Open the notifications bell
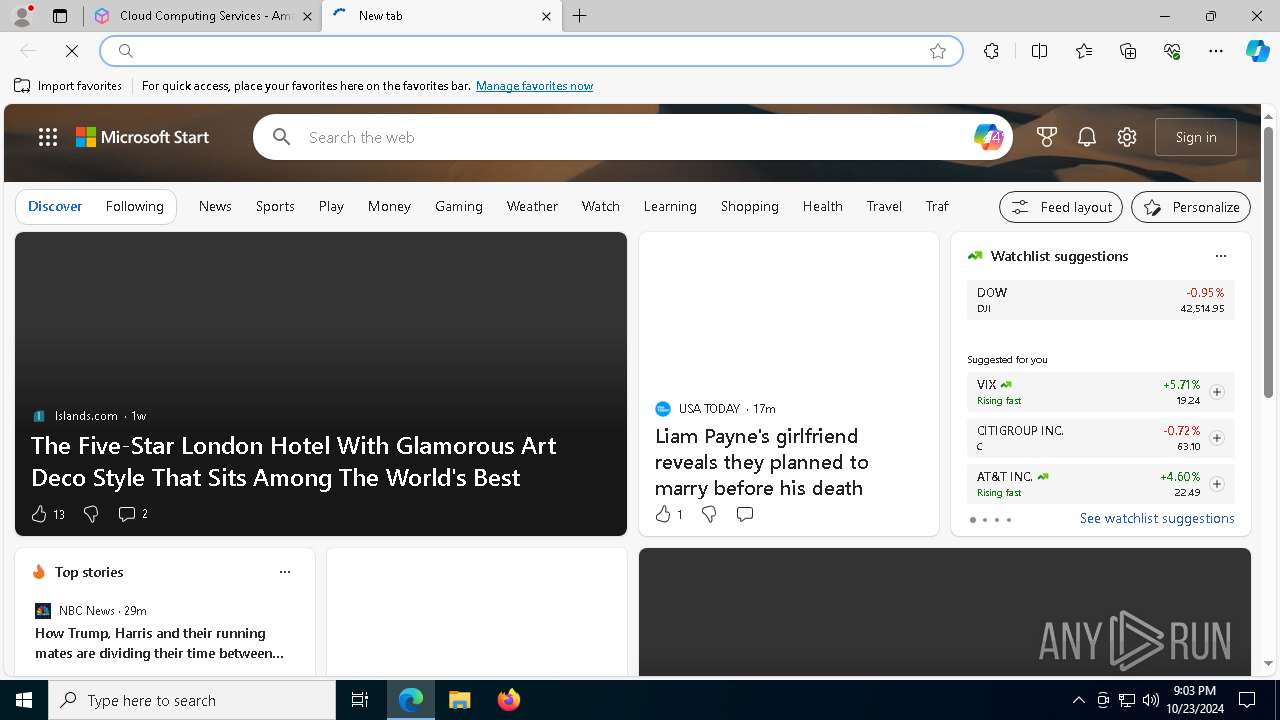 click(x=1087, y=137)
